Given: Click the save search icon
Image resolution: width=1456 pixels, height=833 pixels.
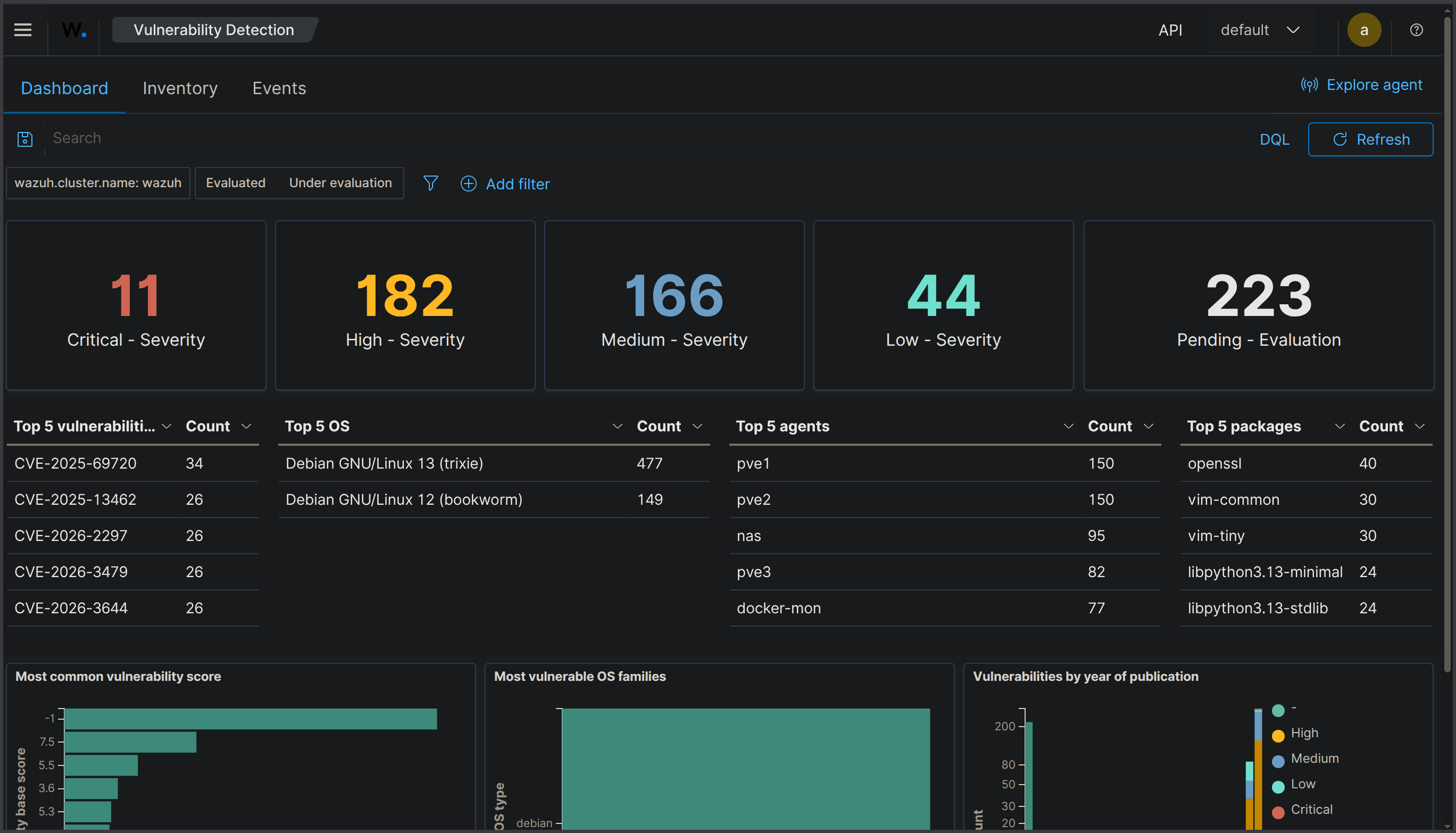Looking at the screenshot, I should pyautogui.click(x=25, y=138).
